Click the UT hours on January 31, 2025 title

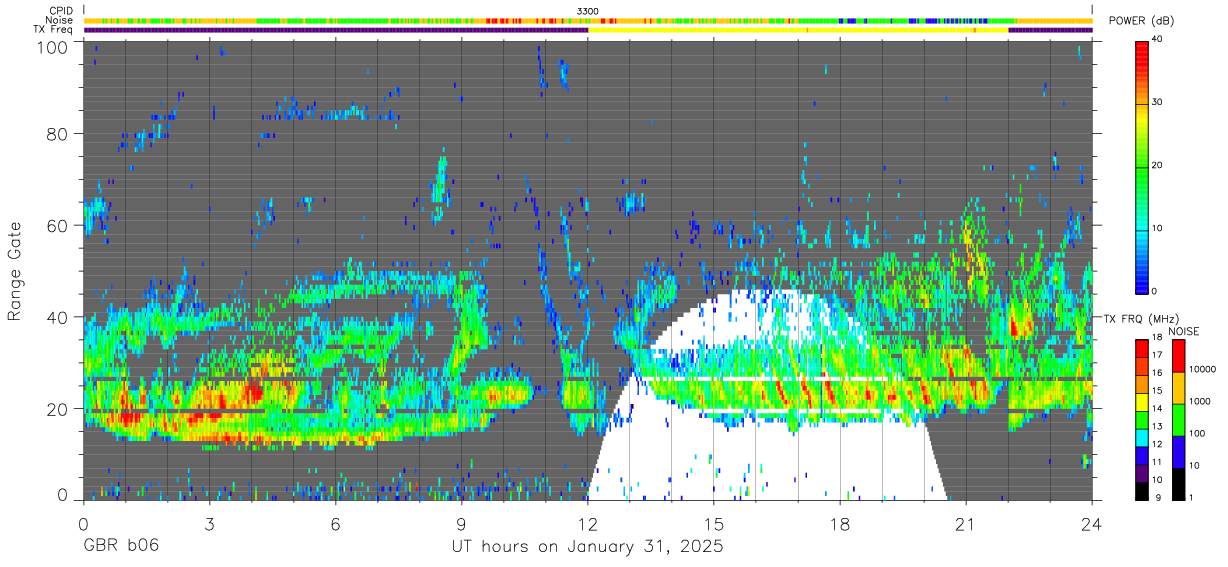(588, 548)
